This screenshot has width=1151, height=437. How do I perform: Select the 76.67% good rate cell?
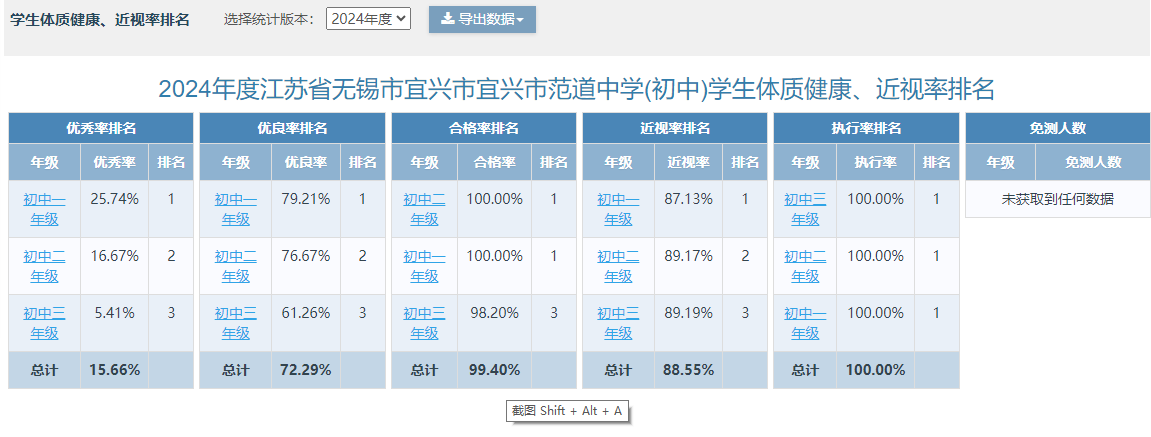(x=306, y=266)
